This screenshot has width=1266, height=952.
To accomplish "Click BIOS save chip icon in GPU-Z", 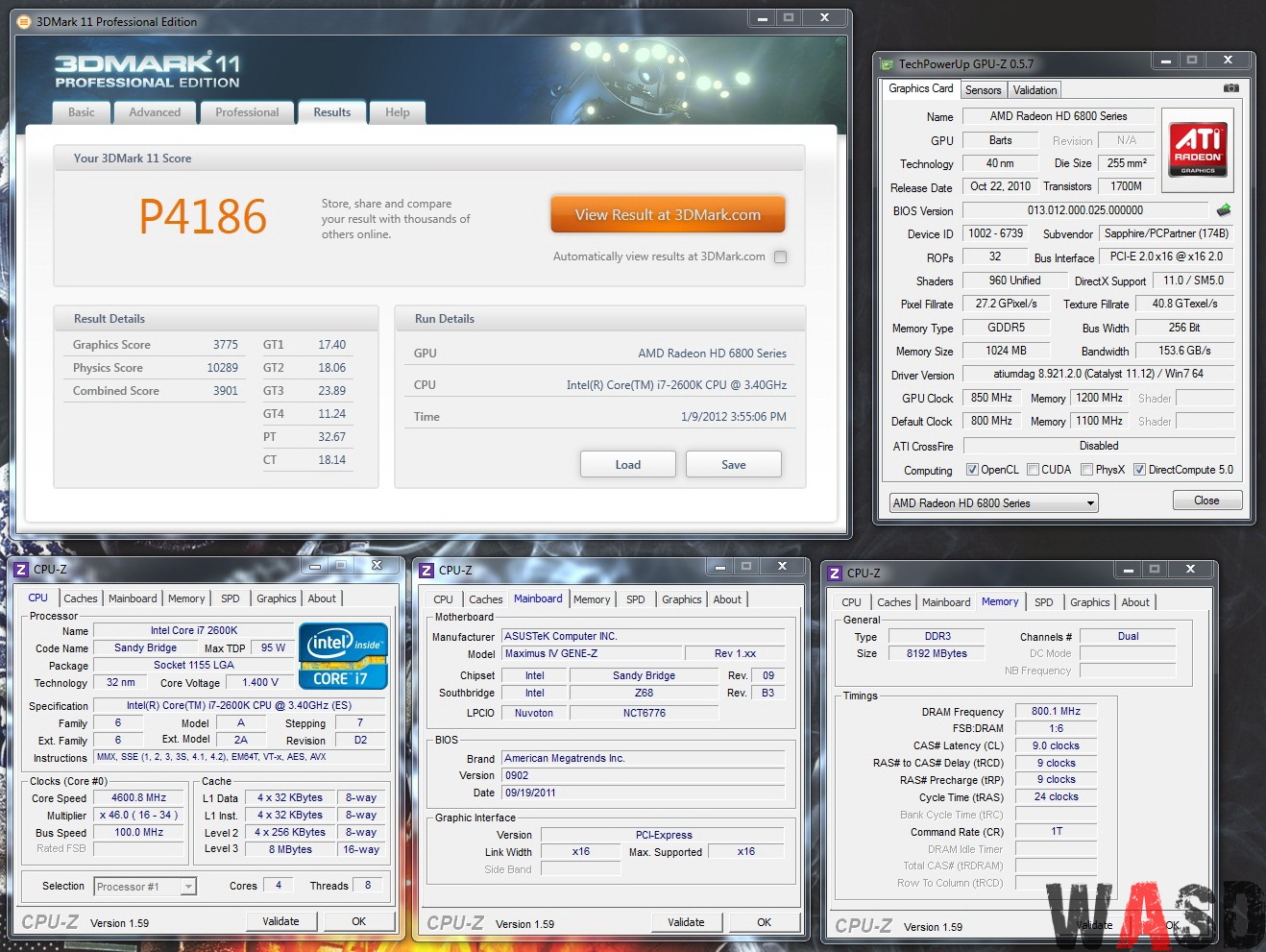I will pos(1224,209).
